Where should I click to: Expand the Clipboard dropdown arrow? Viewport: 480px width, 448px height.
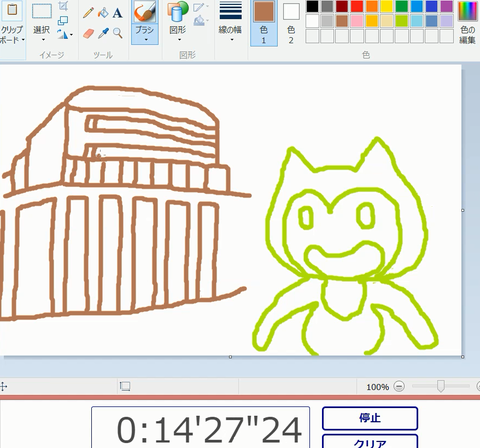click(x=23, y=40)
